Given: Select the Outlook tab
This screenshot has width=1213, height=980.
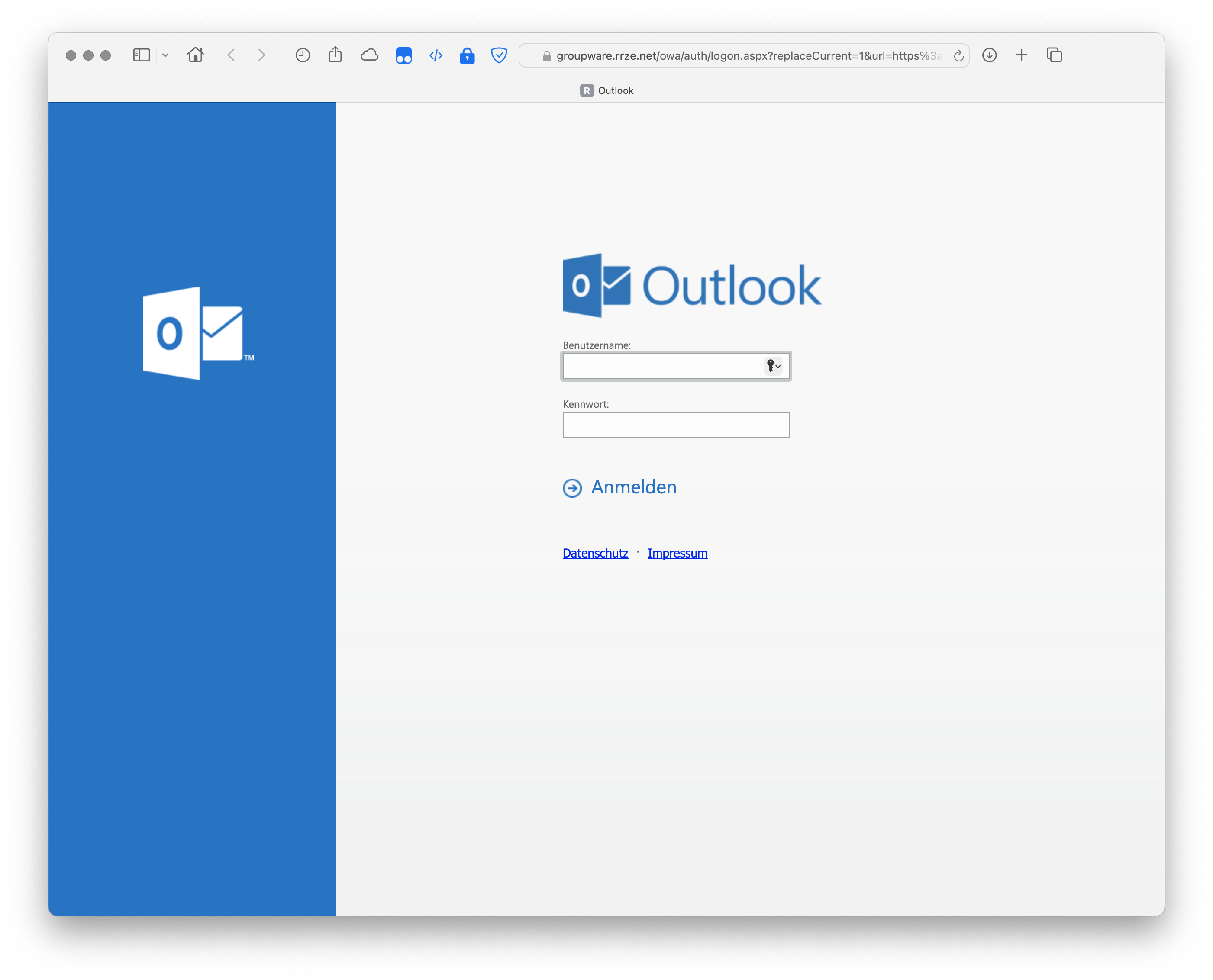Looking at the screenshot, I should (607, 90).
